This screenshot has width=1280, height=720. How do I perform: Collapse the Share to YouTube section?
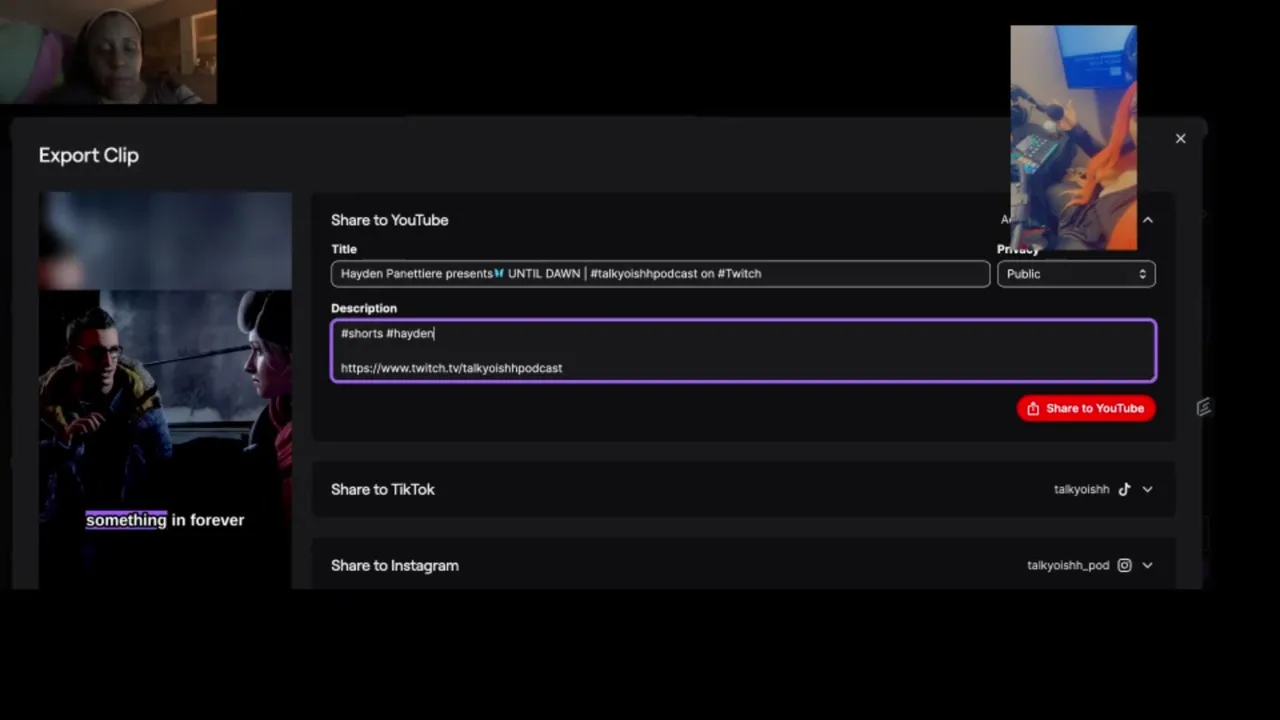tap(1148, 220)
